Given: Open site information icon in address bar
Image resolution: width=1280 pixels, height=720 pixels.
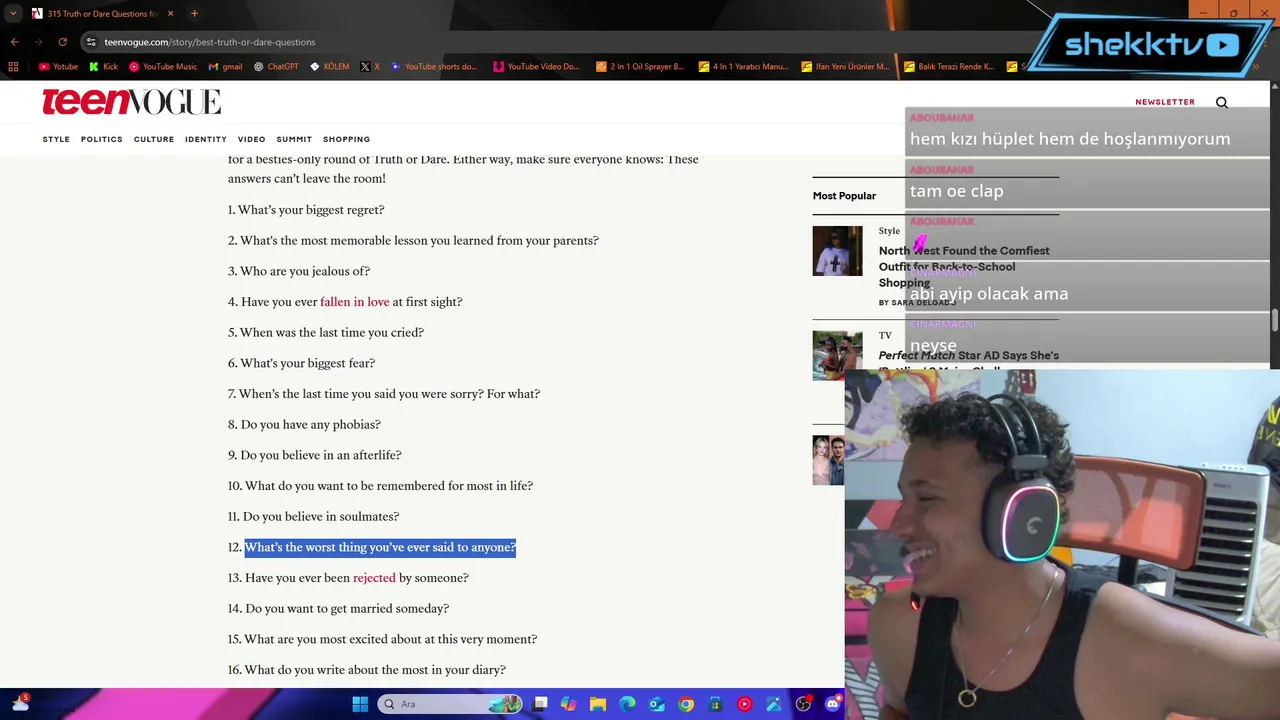Looking at the screenshot, I should 91,42.
